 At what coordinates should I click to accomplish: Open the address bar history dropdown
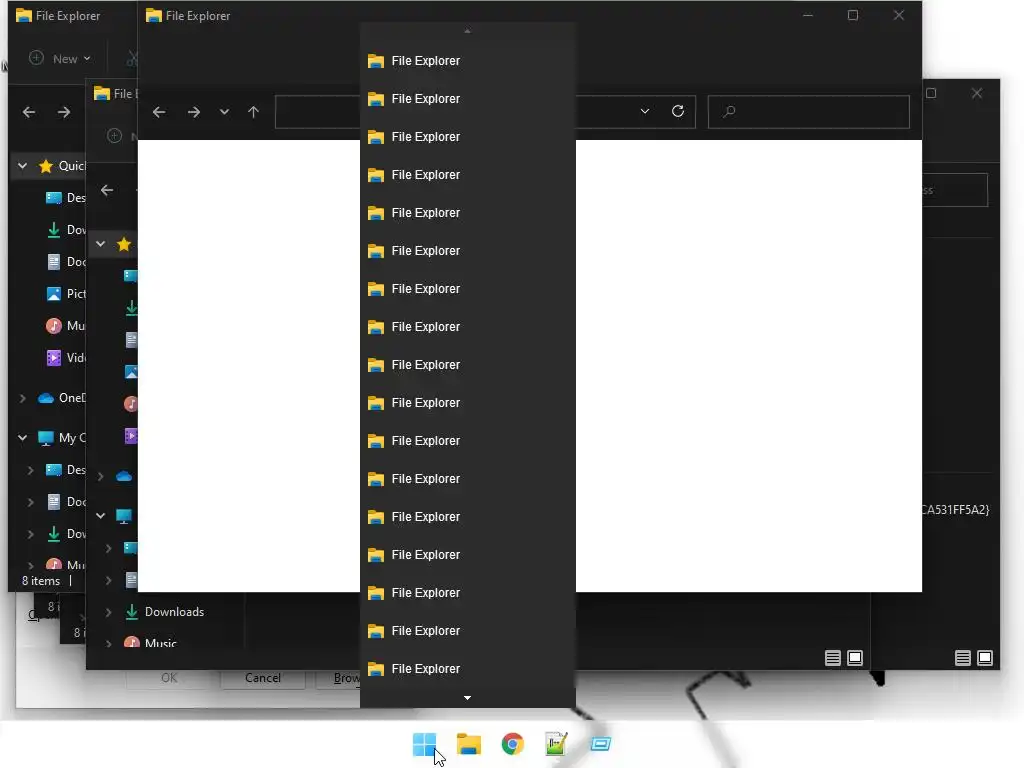(645, 112)
